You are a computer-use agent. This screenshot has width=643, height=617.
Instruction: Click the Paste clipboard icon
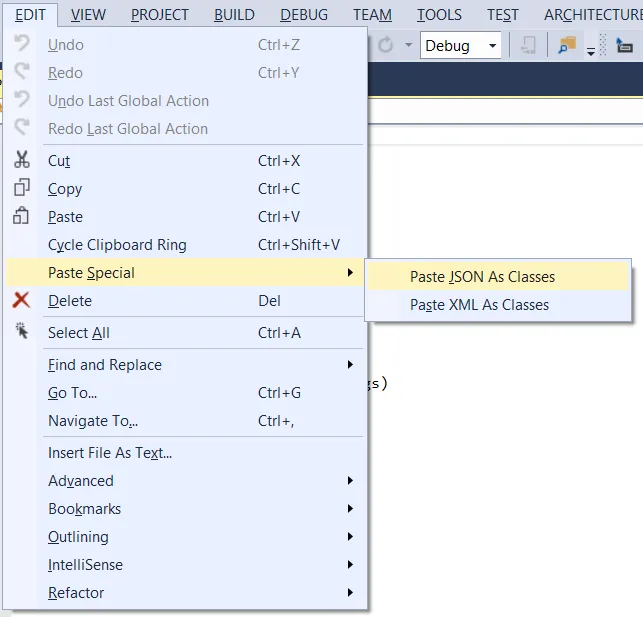click(x=21, y=216)
